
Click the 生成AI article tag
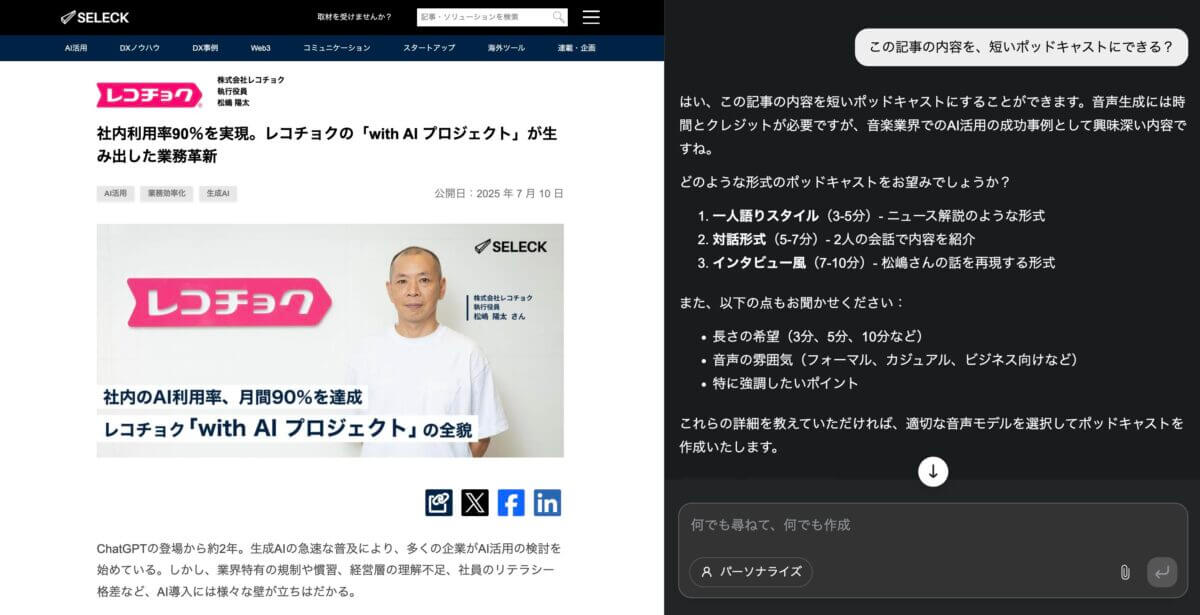coord(218,194)
